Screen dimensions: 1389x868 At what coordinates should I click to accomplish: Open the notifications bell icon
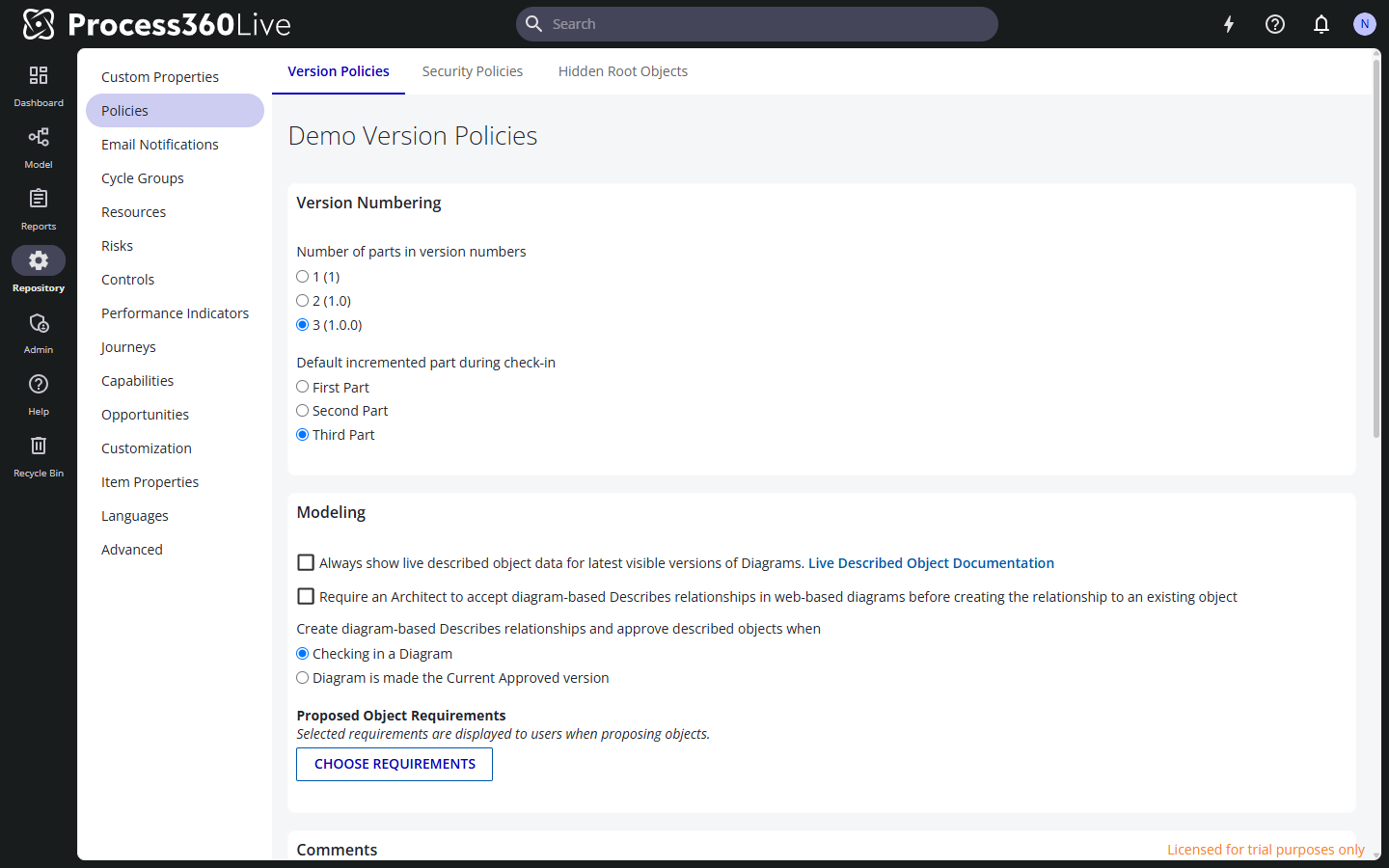tap(1321, 24)
